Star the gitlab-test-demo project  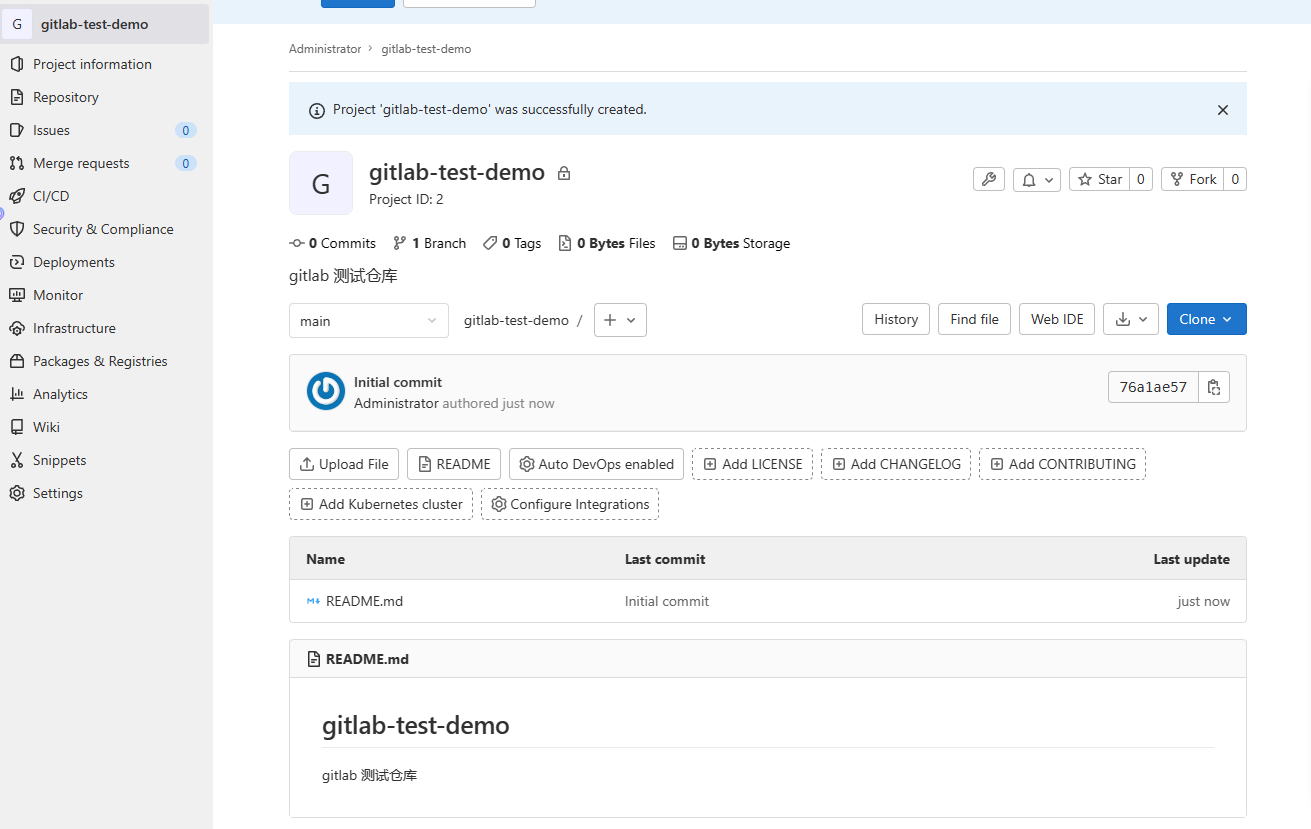(1100, 179)
